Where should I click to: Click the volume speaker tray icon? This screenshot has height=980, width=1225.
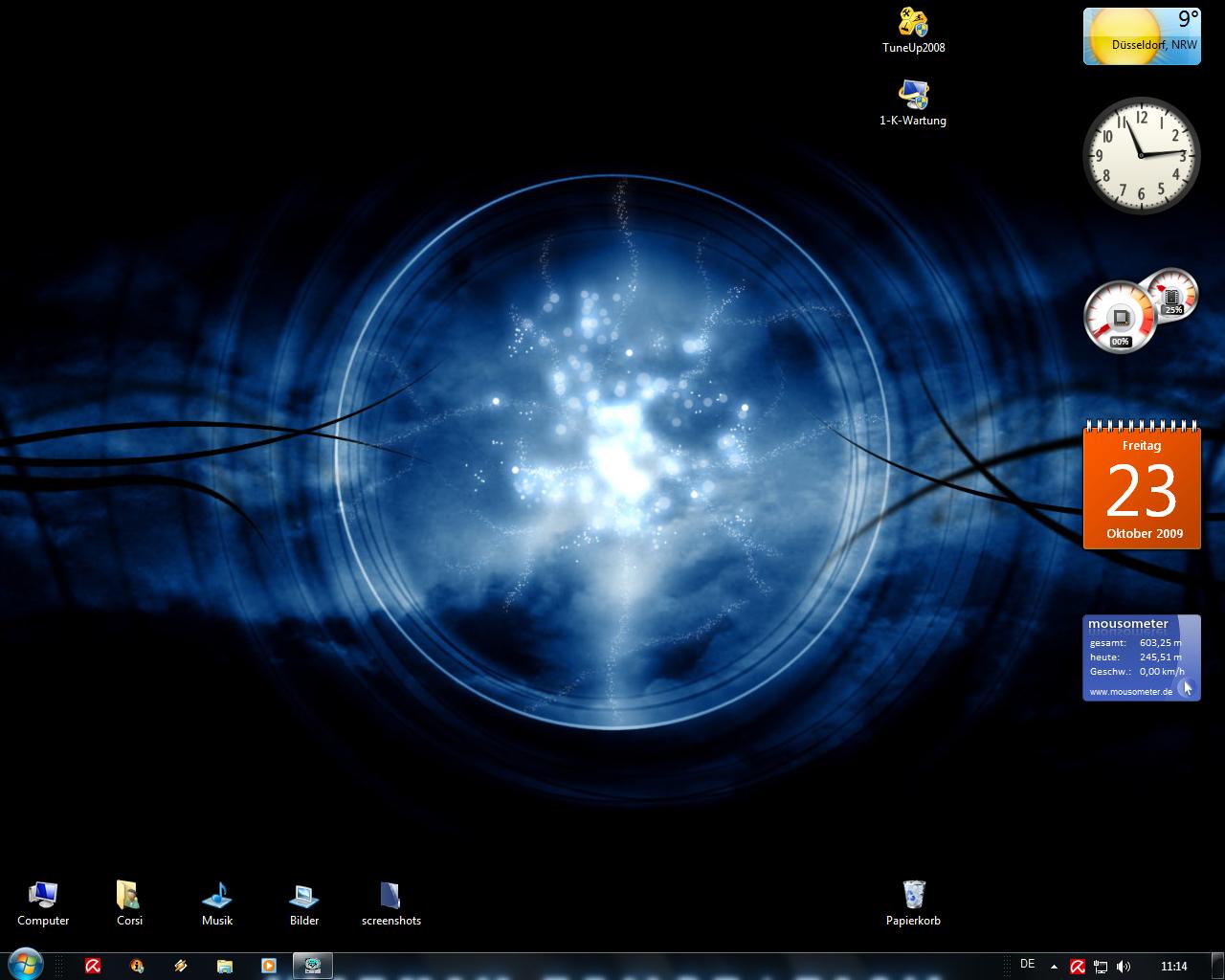[x=1124, y=967]
